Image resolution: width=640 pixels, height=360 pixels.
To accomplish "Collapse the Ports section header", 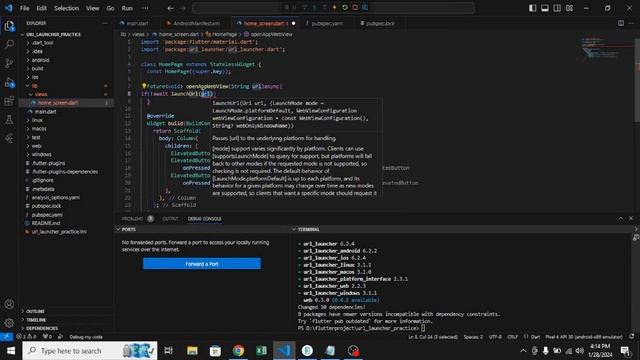I will click(x=129, y=229).
